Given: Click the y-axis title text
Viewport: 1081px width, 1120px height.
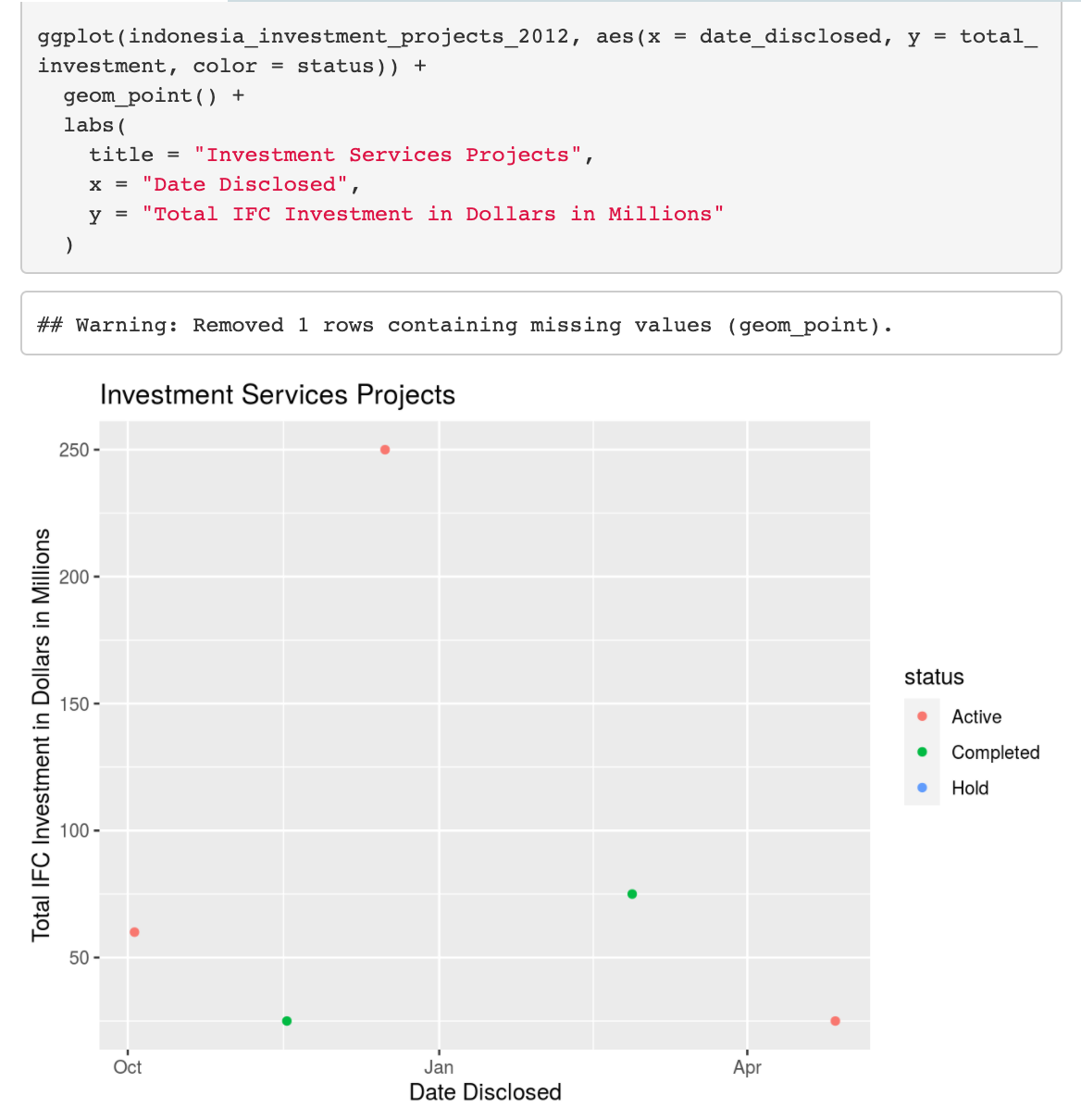Looking at the screenshot, I should pyautogui.click(x=41, y=735).
